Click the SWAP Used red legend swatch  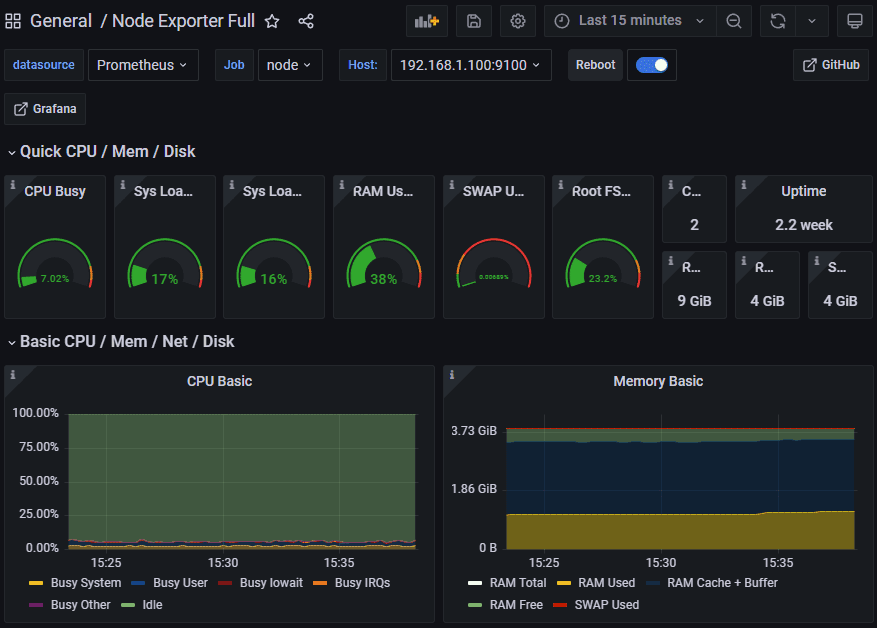point(558,605)
